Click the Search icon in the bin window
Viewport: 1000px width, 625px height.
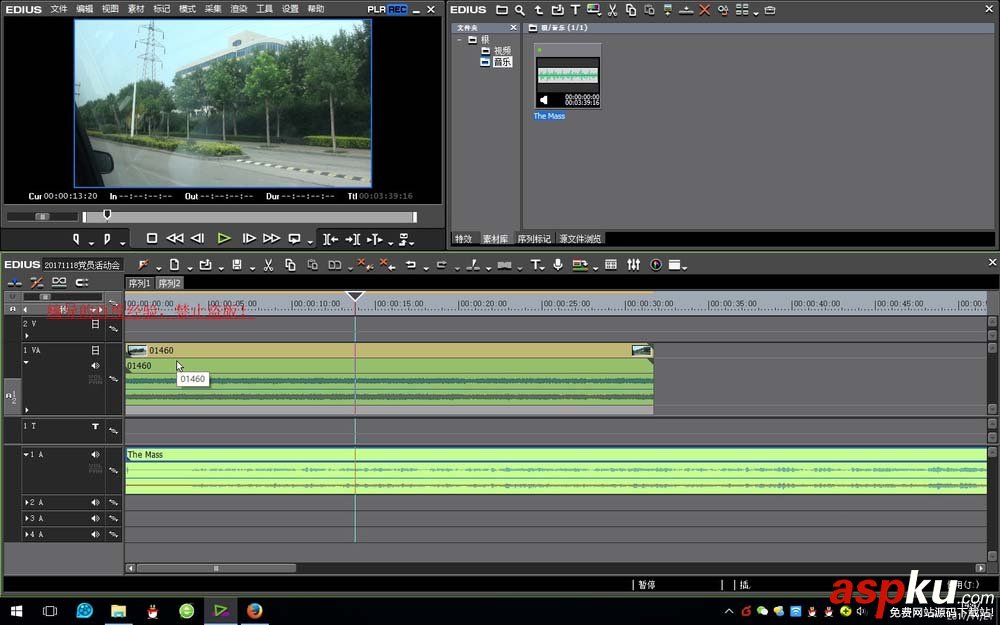(x=520, y=10)
